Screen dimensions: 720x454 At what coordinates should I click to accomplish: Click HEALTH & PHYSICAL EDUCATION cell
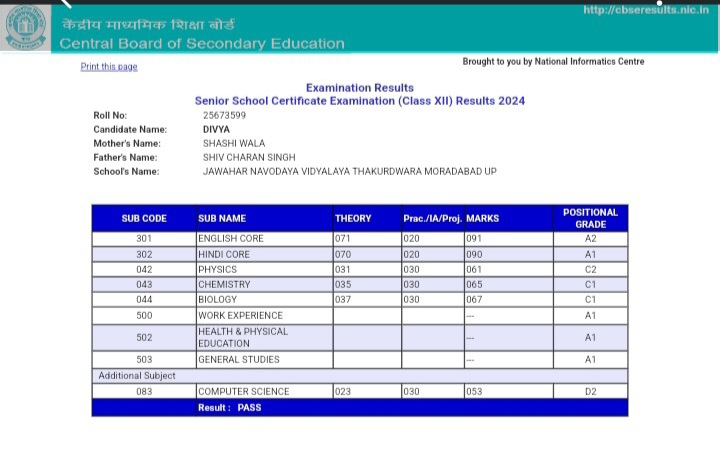point(264,338)
